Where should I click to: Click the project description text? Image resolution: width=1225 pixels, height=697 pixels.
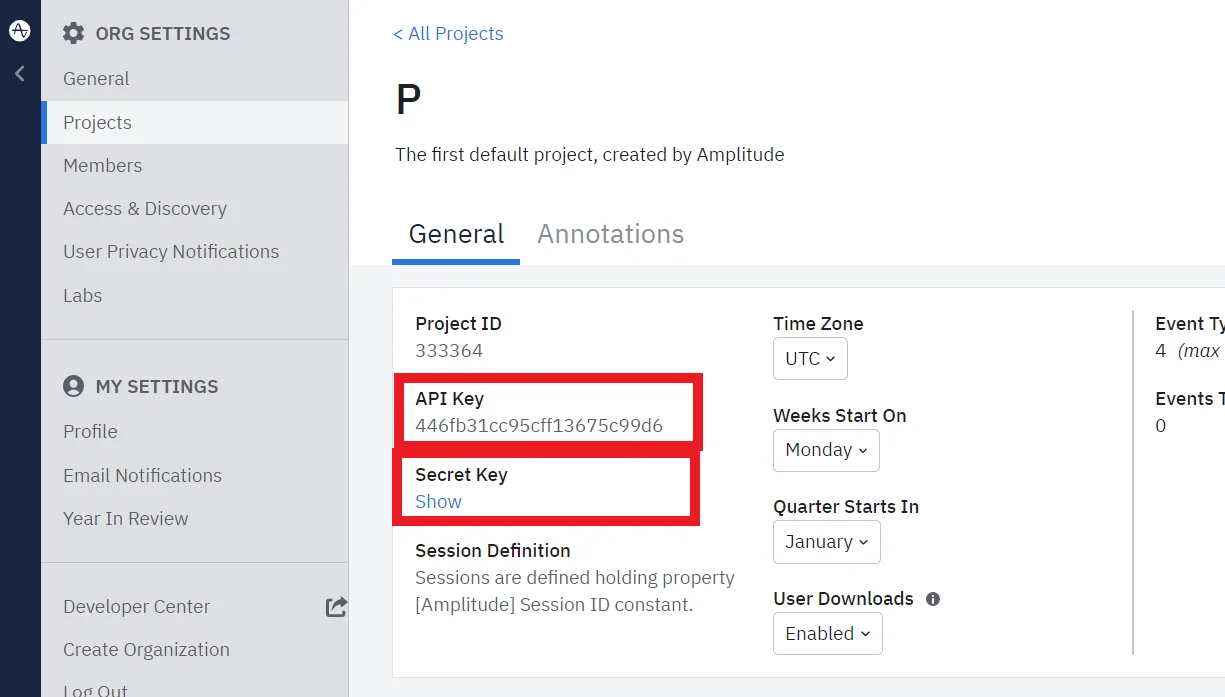[x=589, y=154]
